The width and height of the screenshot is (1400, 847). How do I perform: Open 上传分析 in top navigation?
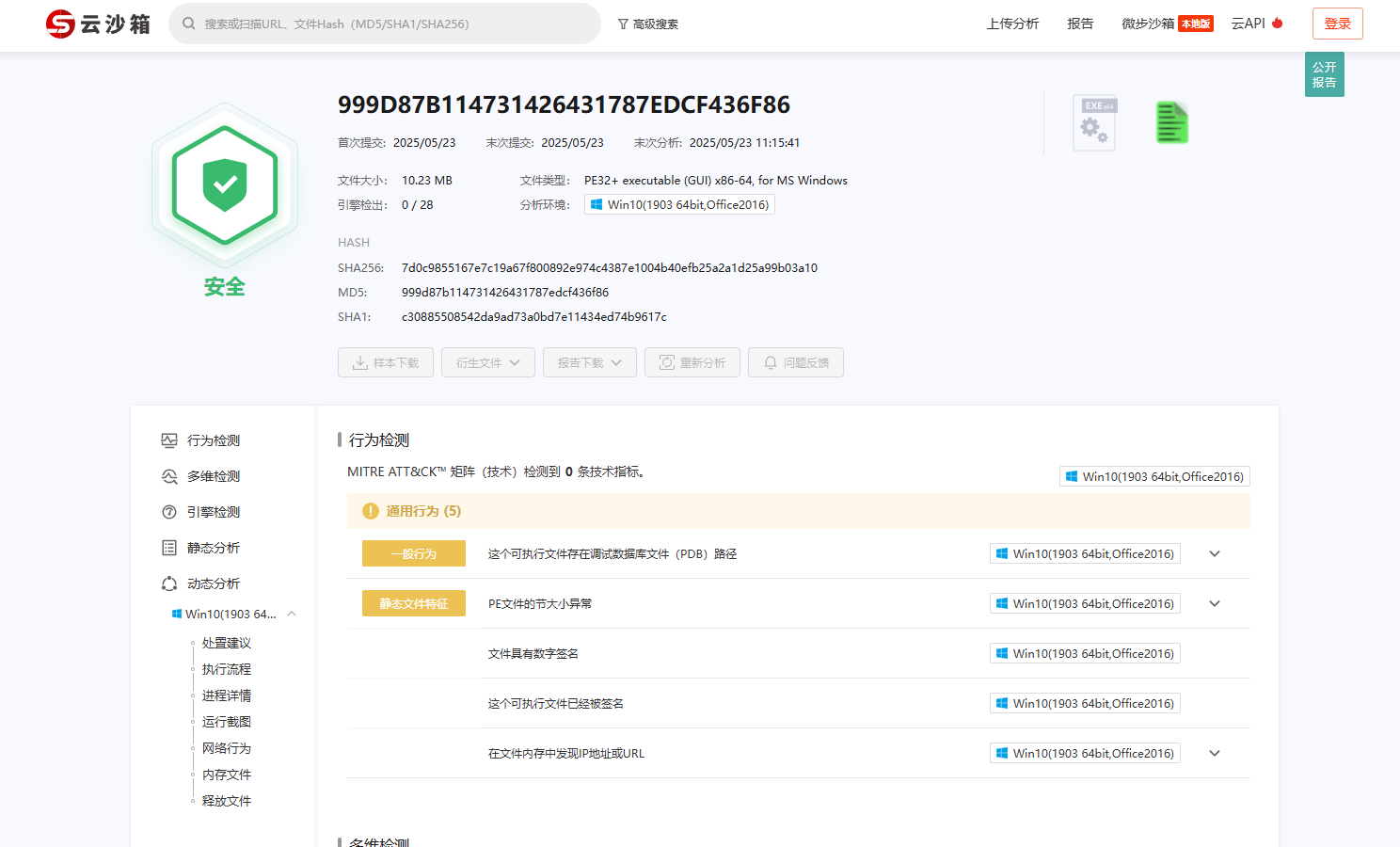point(1012,24)
